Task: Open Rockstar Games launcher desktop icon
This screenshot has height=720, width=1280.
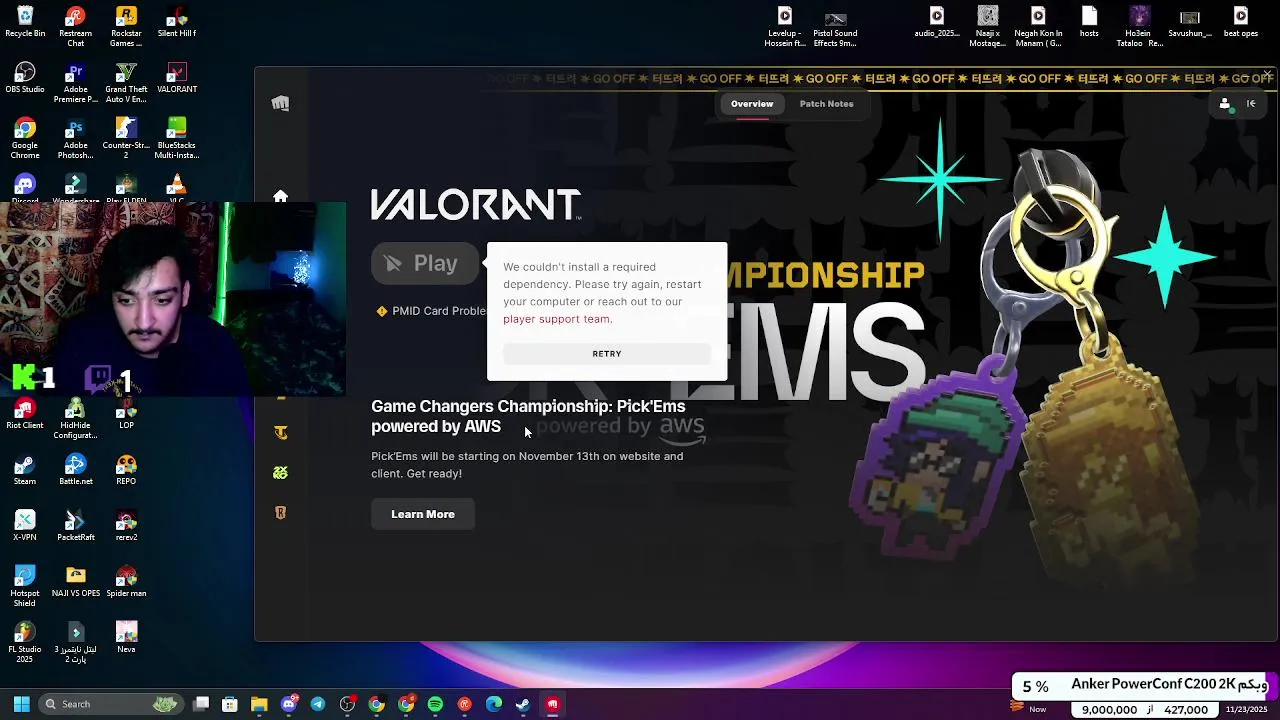Action: [126, 27]
